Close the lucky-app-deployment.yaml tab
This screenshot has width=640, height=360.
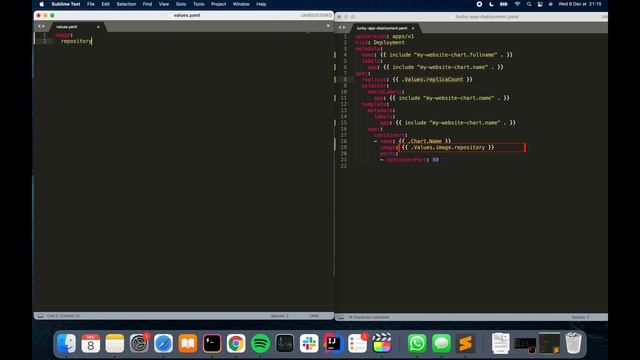(413, 28)
